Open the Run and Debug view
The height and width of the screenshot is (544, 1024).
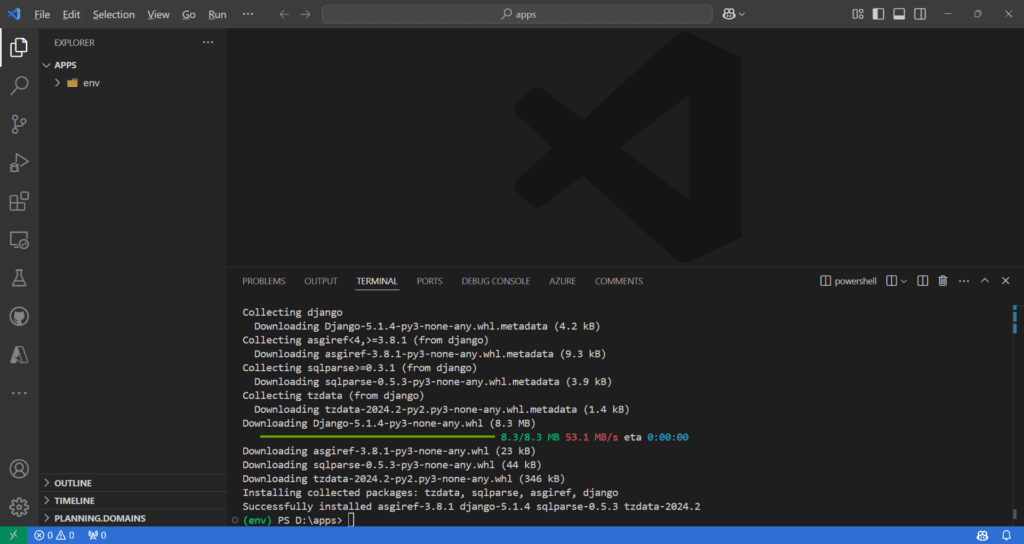[19, 163]
